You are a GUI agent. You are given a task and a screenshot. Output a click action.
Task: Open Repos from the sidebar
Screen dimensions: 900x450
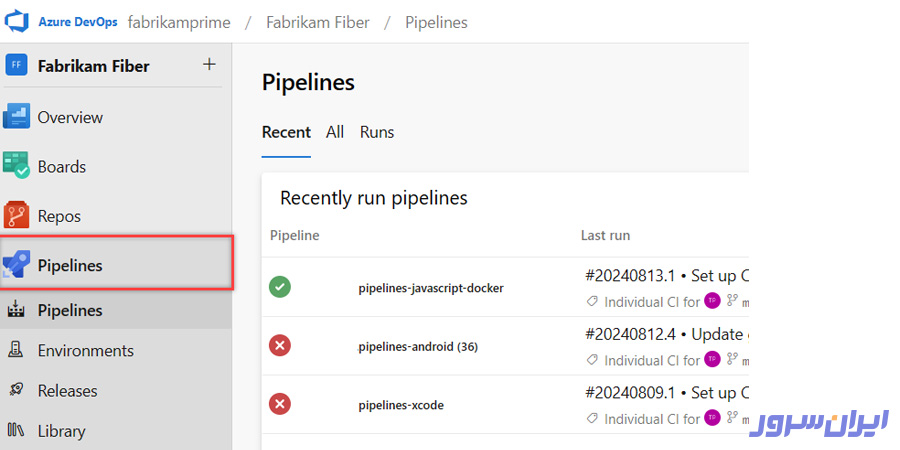(x=59, y=216)
